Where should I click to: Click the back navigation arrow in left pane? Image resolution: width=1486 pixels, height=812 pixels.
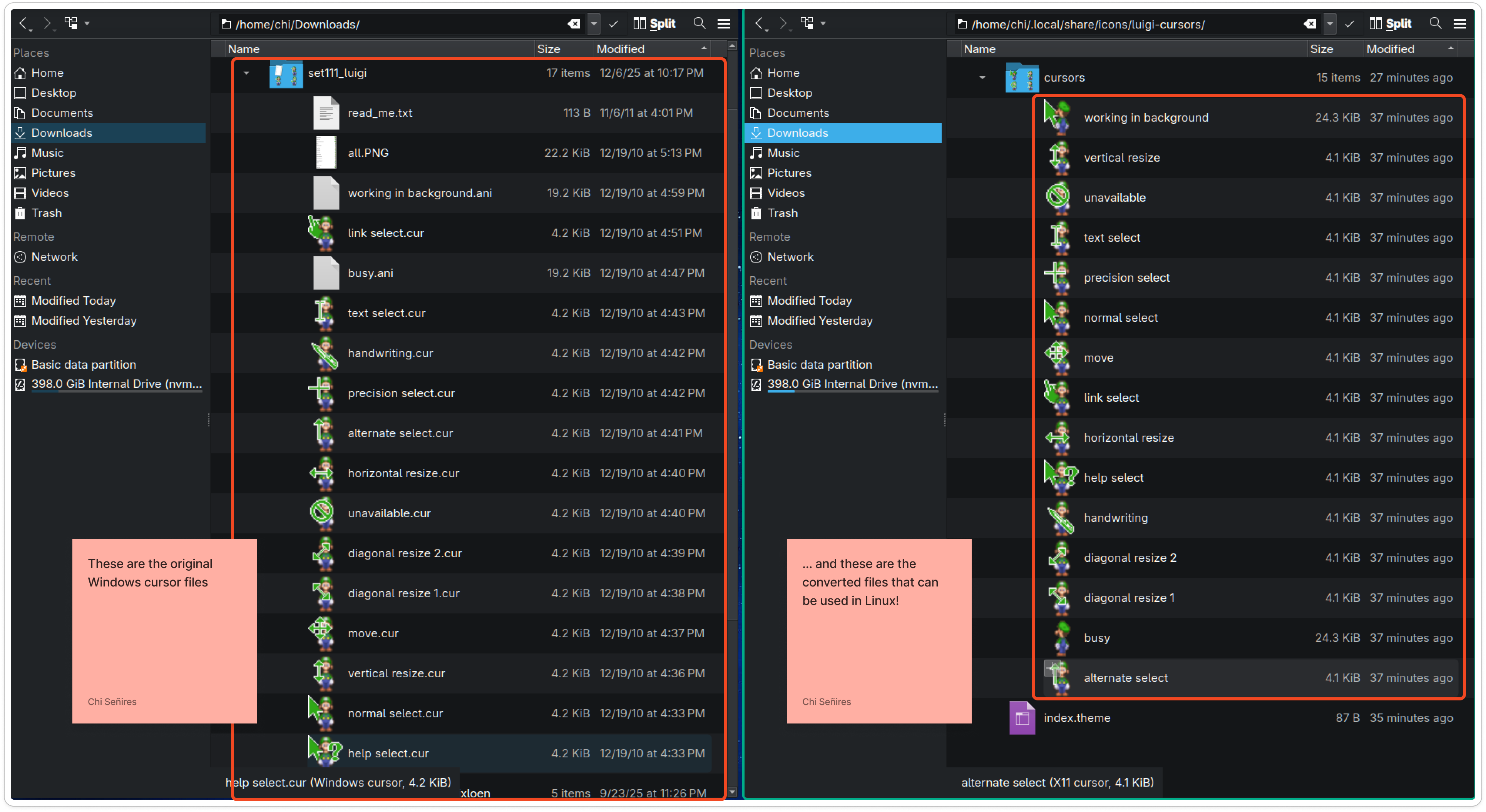(24, 23)
